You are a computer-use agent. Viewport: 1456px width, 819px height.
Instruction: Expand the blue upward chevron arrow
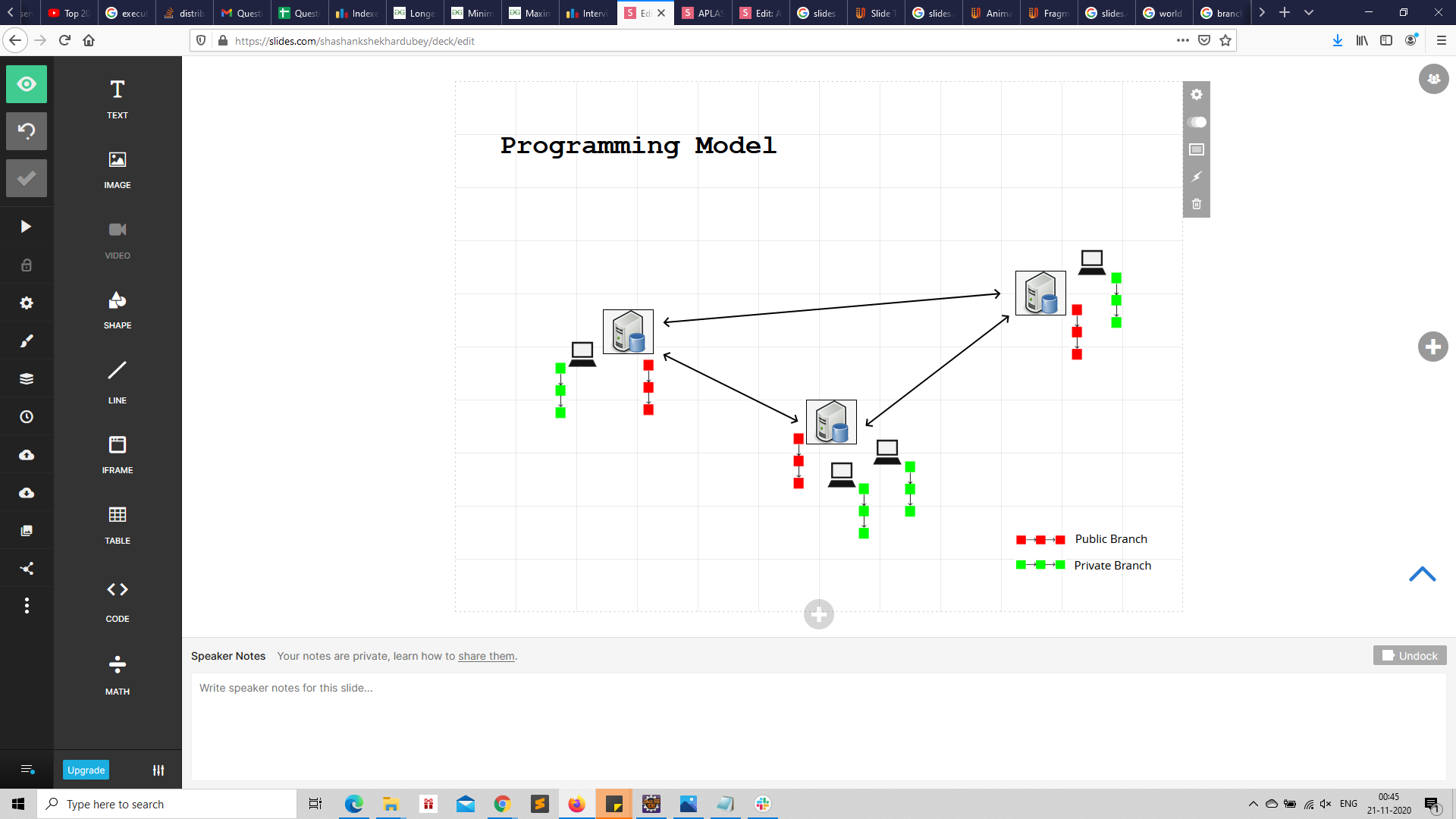[1422, 574]
